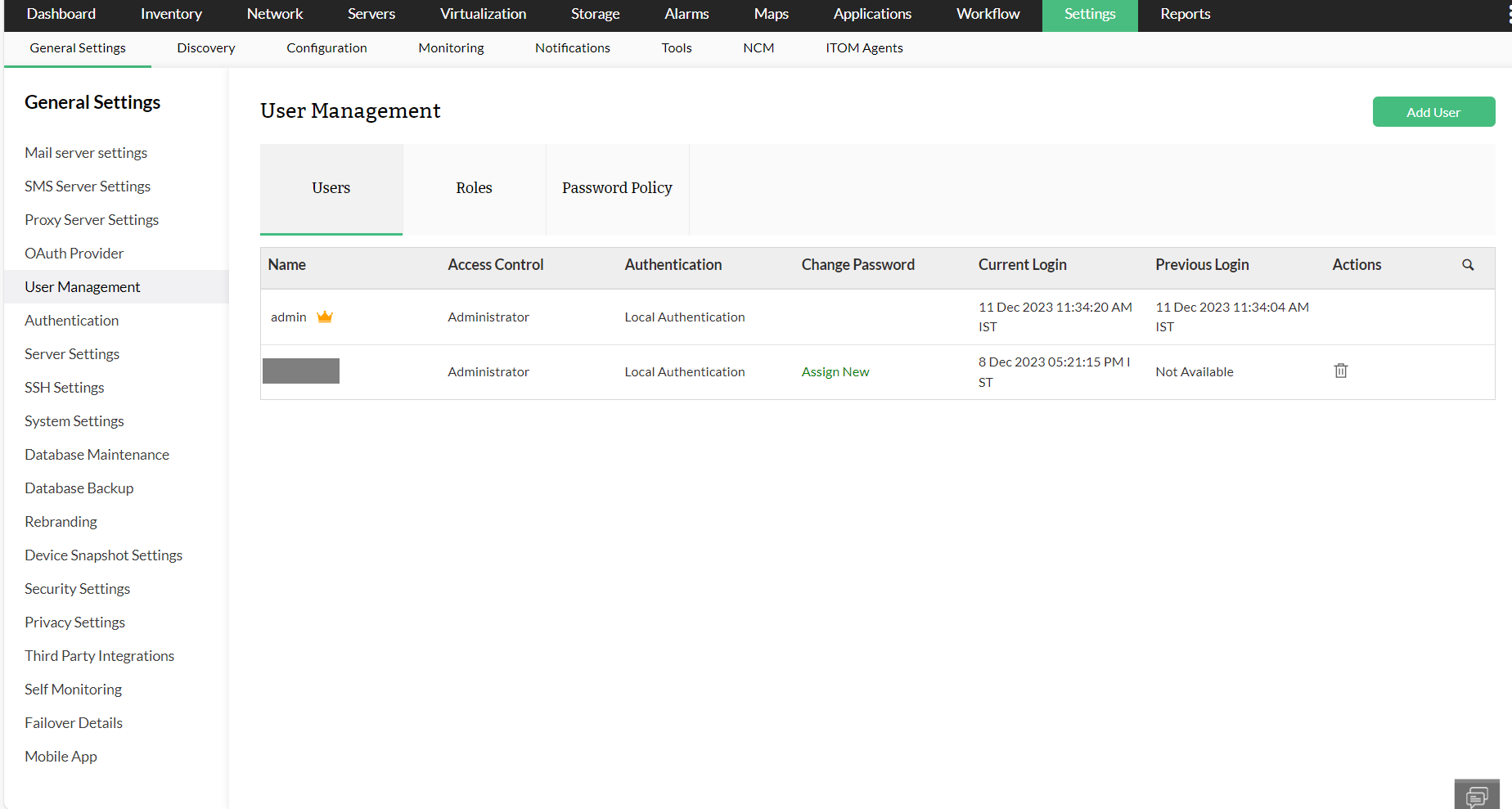
Task: Open Mail server settings in sidebar
Action: click(86, 152)
